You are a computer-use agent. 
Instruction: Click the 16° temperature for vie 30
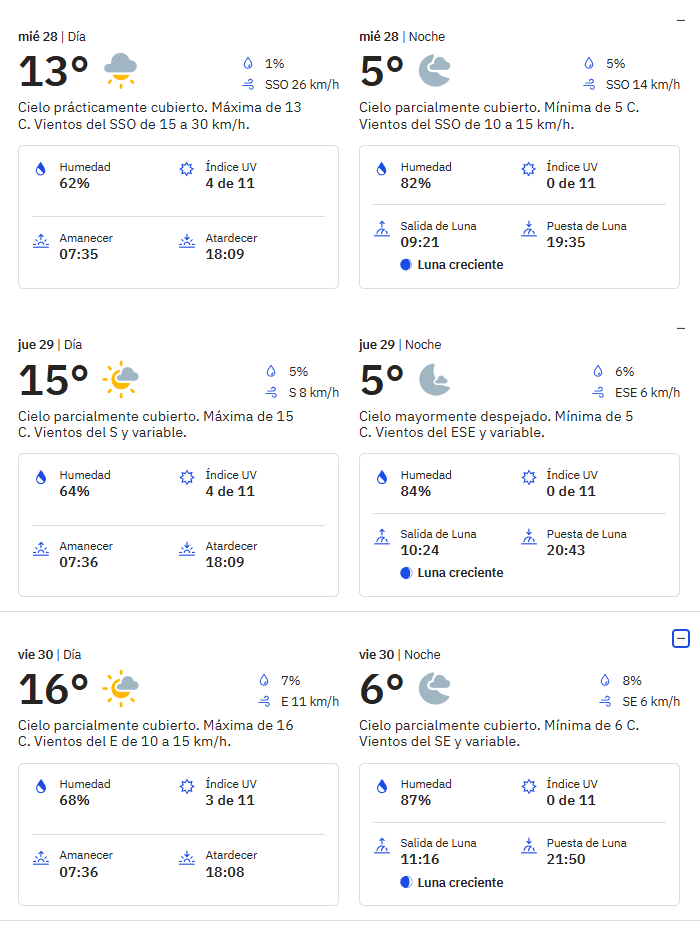pos(54,689)
